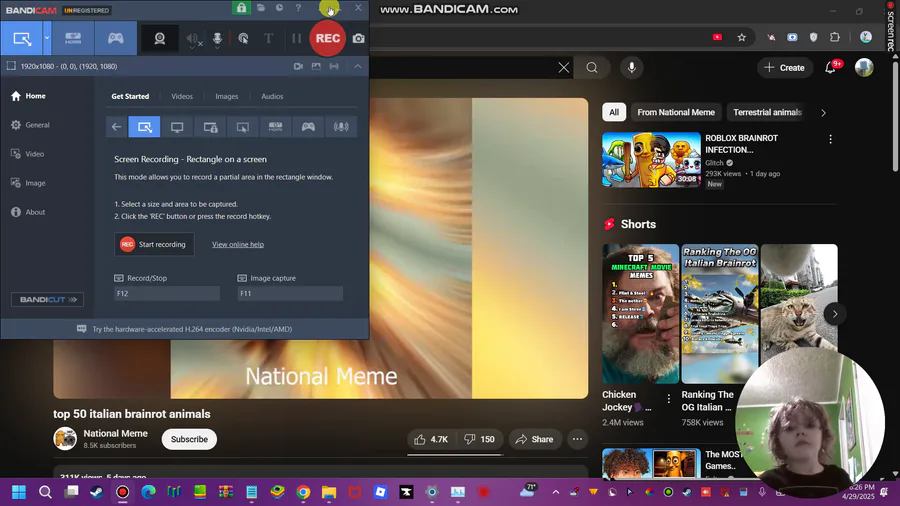The image size is (900, 506).
Task: Collapse the Bandicam panel with the chevron
Action: point(358,67)
